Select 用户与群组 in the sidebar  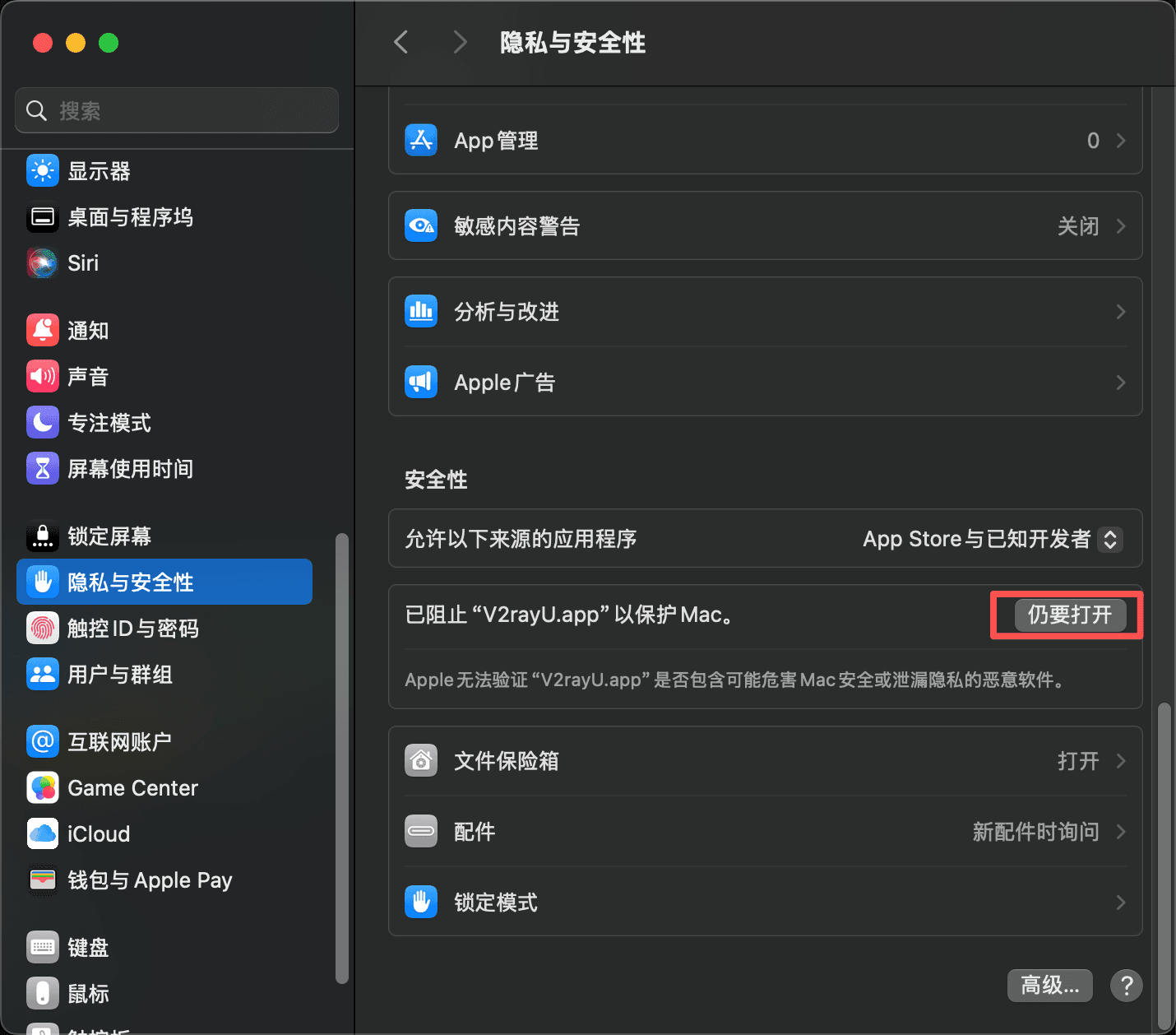point(164,675)
